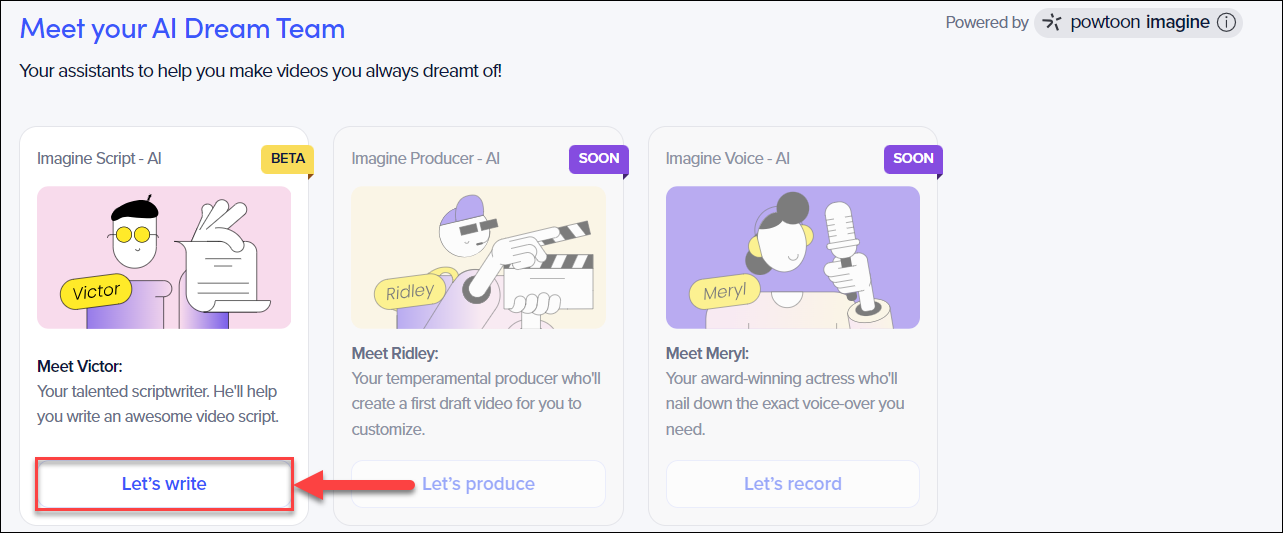Click the powtoon imagine pill label
Screen dimensions: 1283x533
pos(1139,23)
